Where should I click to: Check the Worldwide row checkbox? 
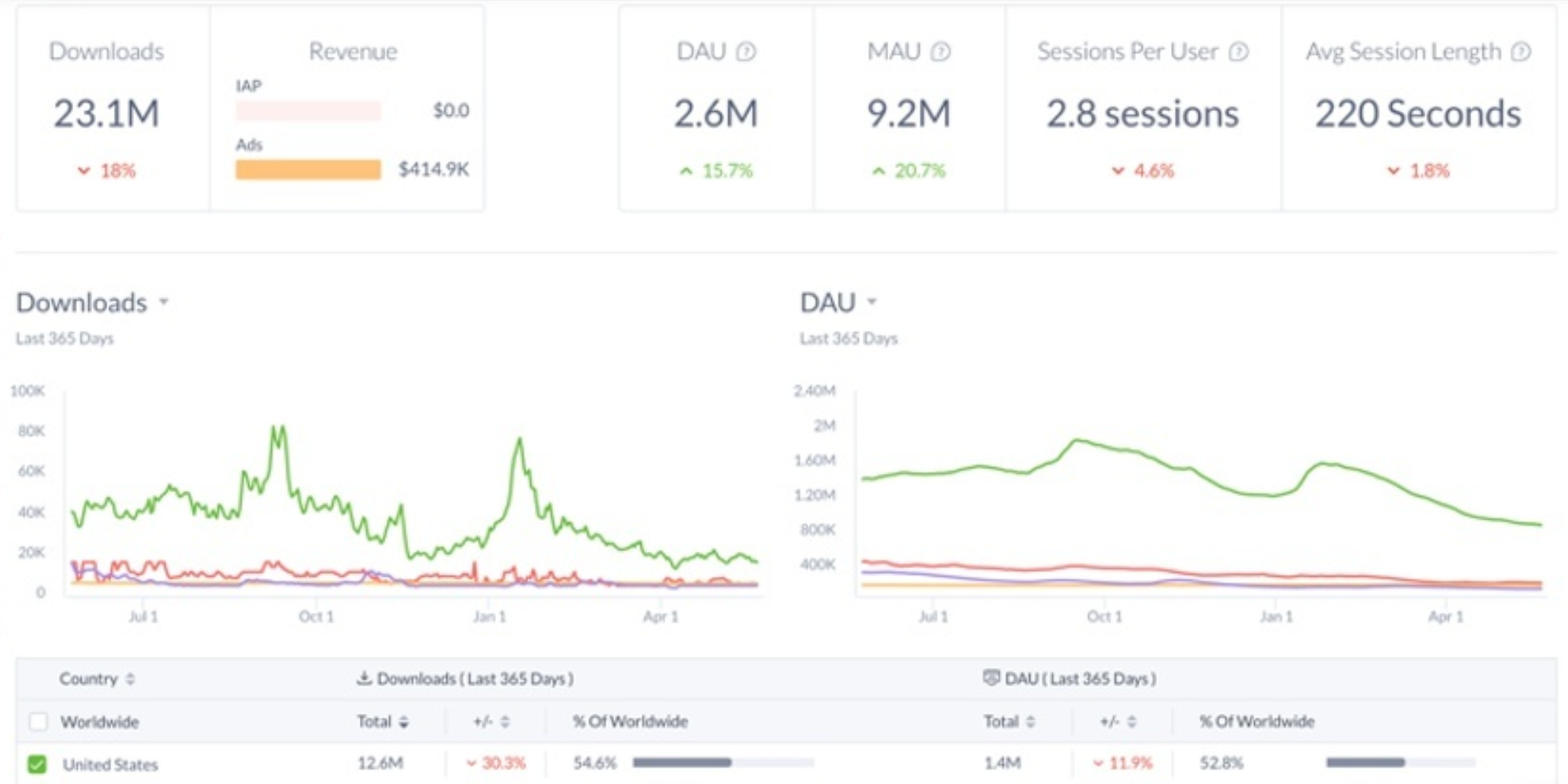38,722
